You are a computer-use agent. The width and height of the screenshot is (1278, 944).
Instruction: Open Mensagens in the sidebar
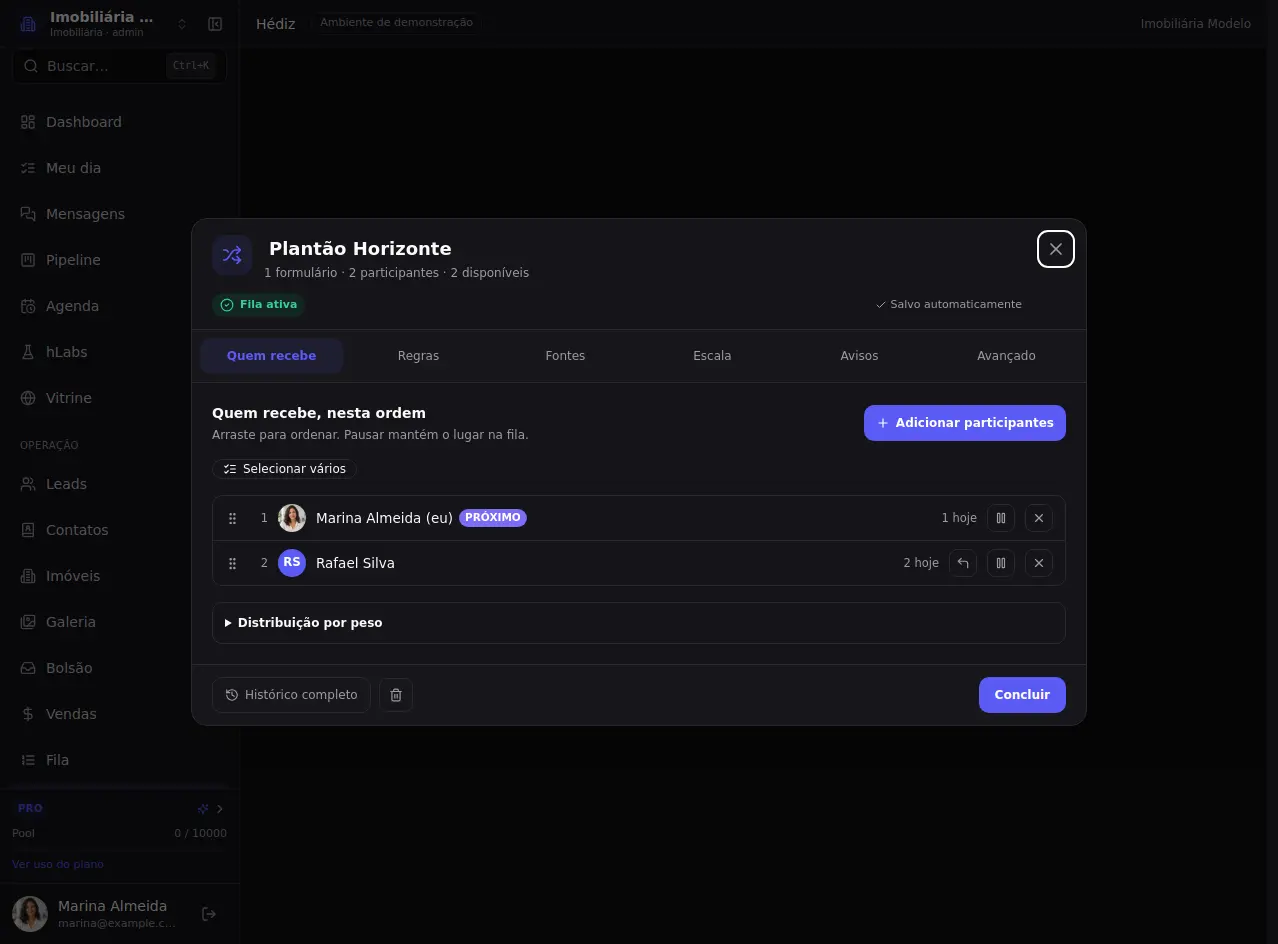pos(119,214)
